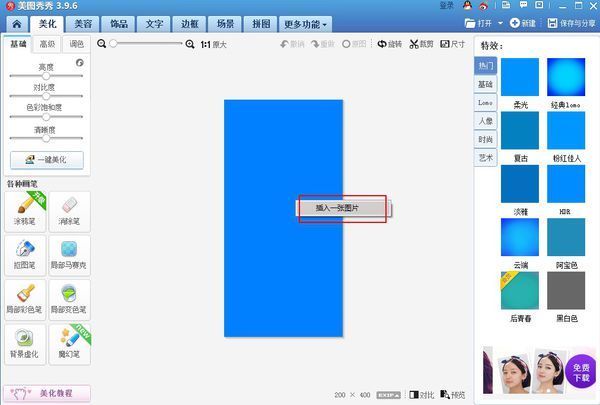The image size is (600, 405).
Task: Select the 魔幻笔 magic pen tool
Action: coord(69,341)
